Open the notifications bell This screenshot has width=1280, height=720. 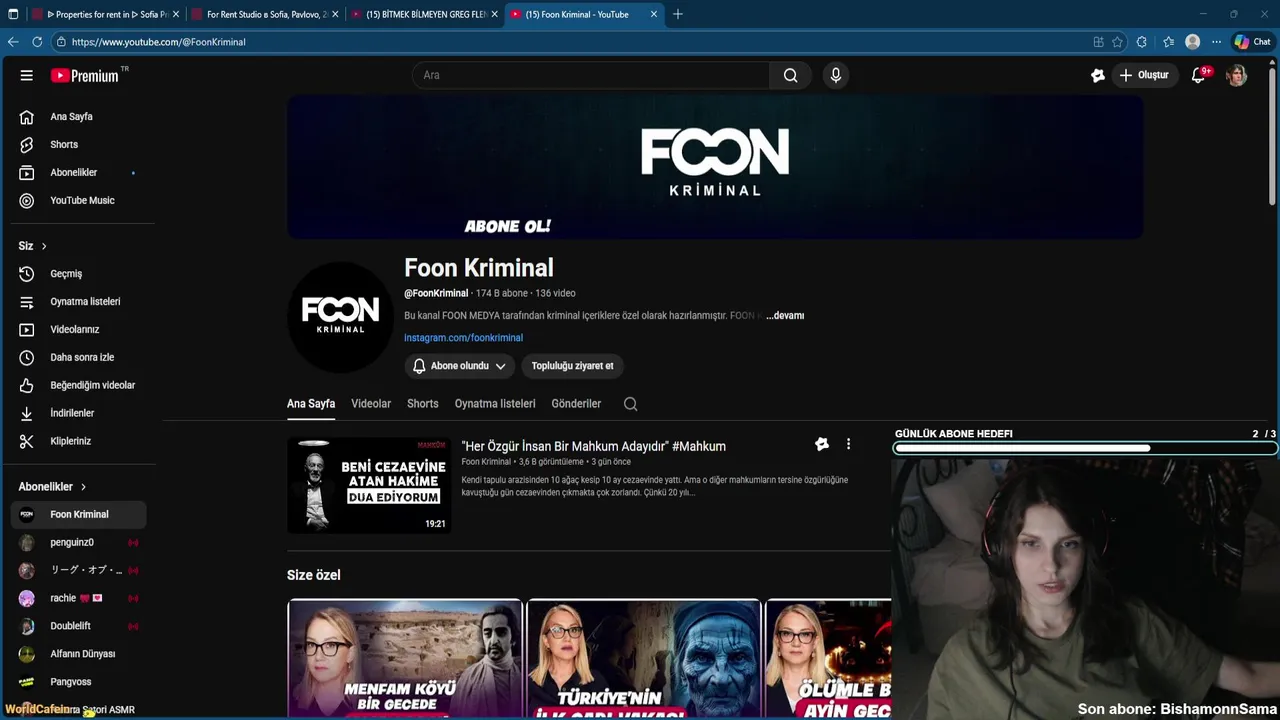pos(1198,75)
